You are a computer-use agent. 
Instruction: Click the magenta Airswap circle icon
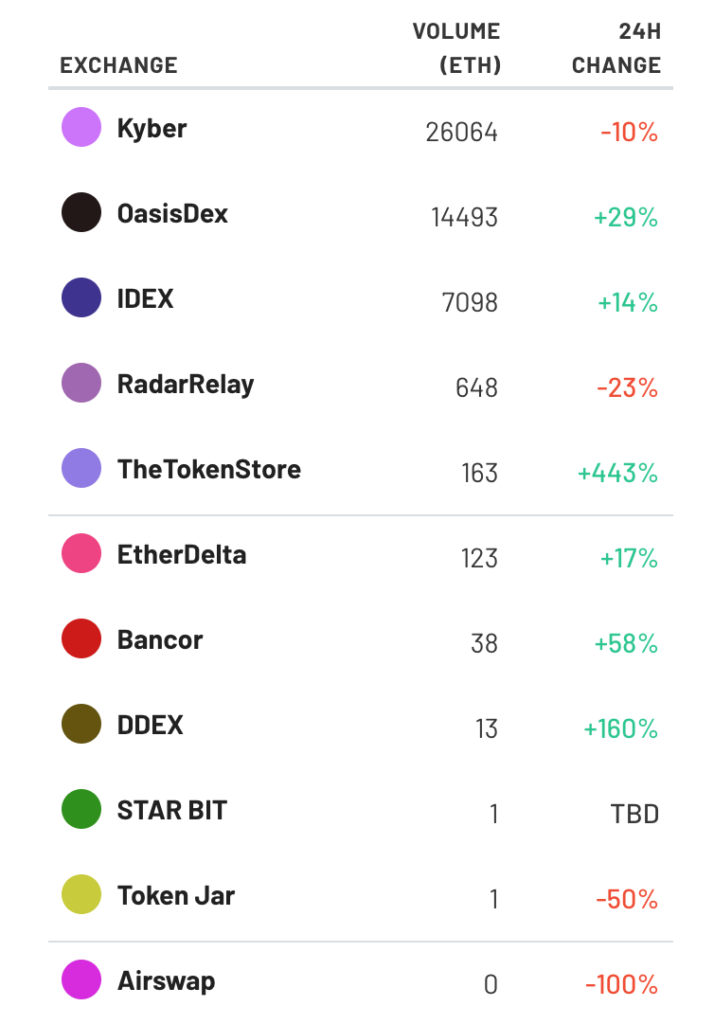click(82, 980)
